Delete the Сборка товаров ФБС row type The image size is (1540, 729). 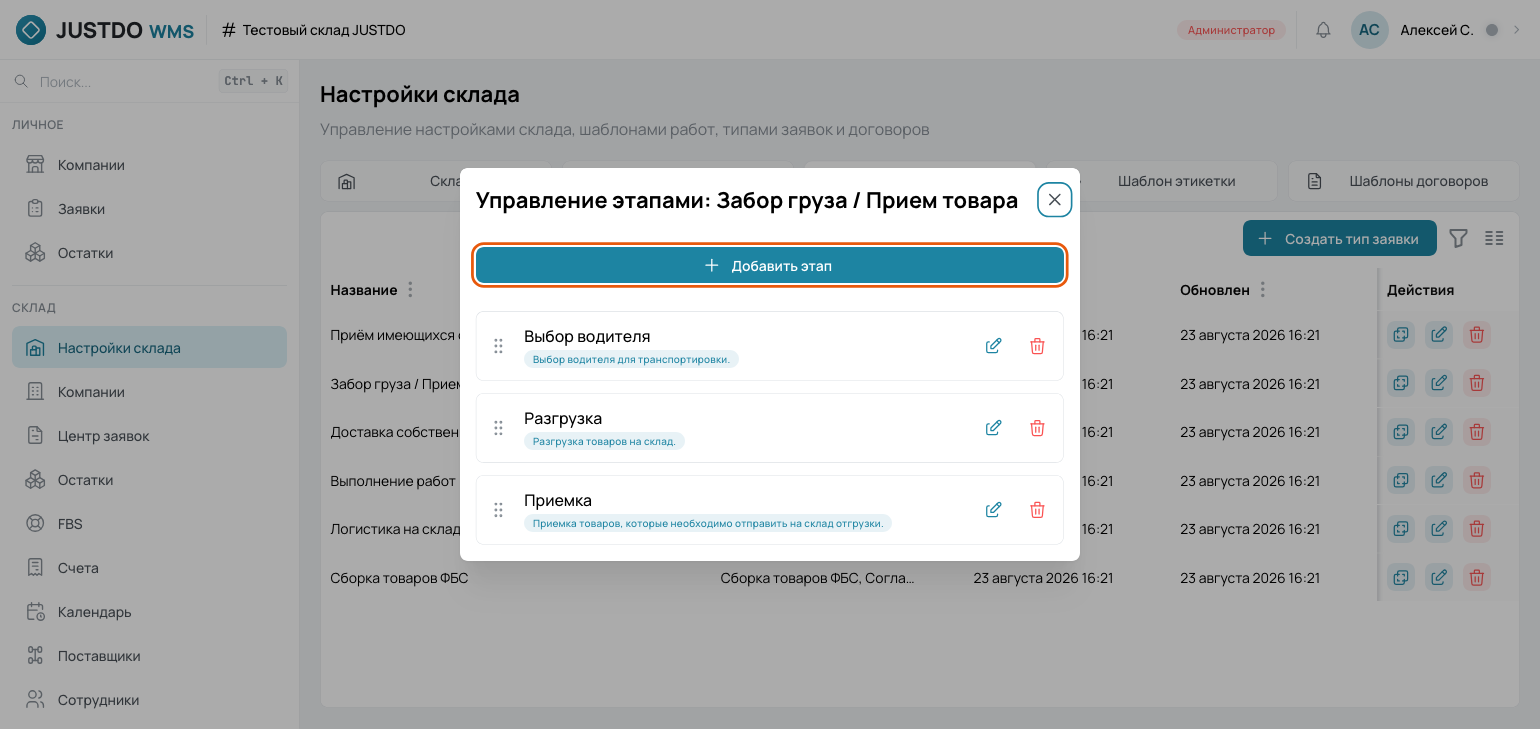1477,577
